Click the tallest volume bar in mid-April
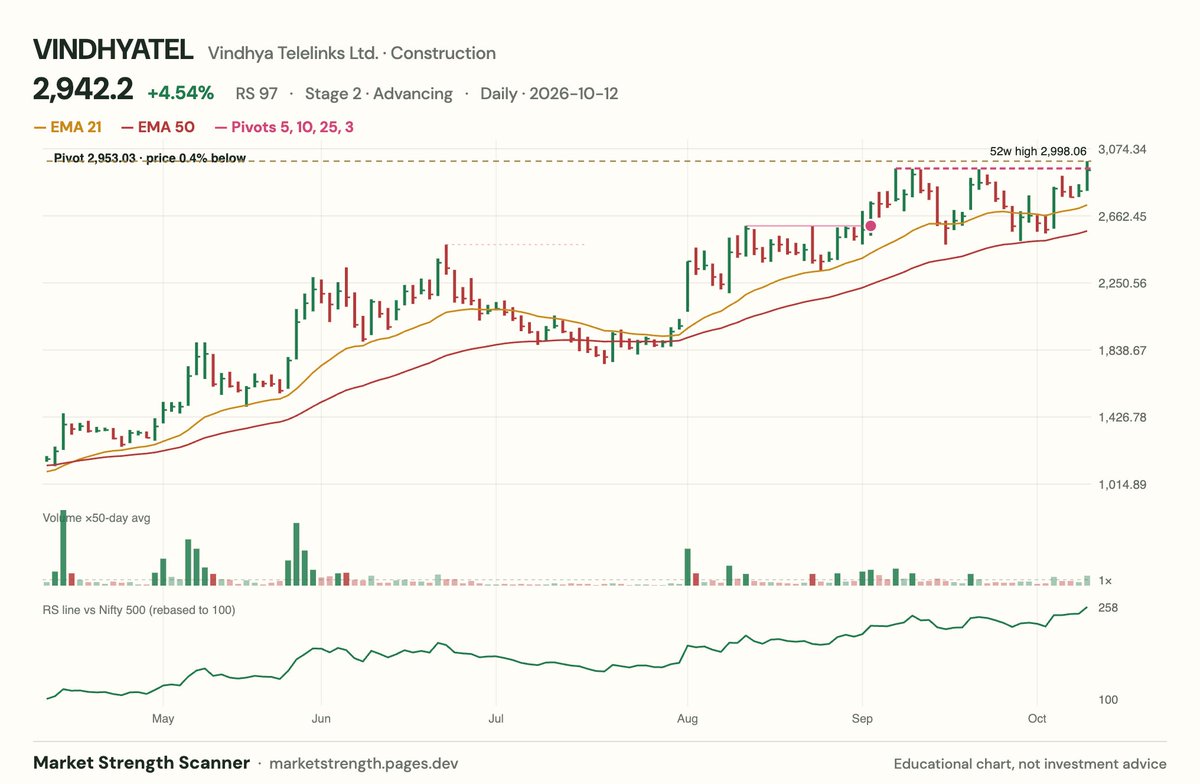1200x784 pixels. (63, 548)
